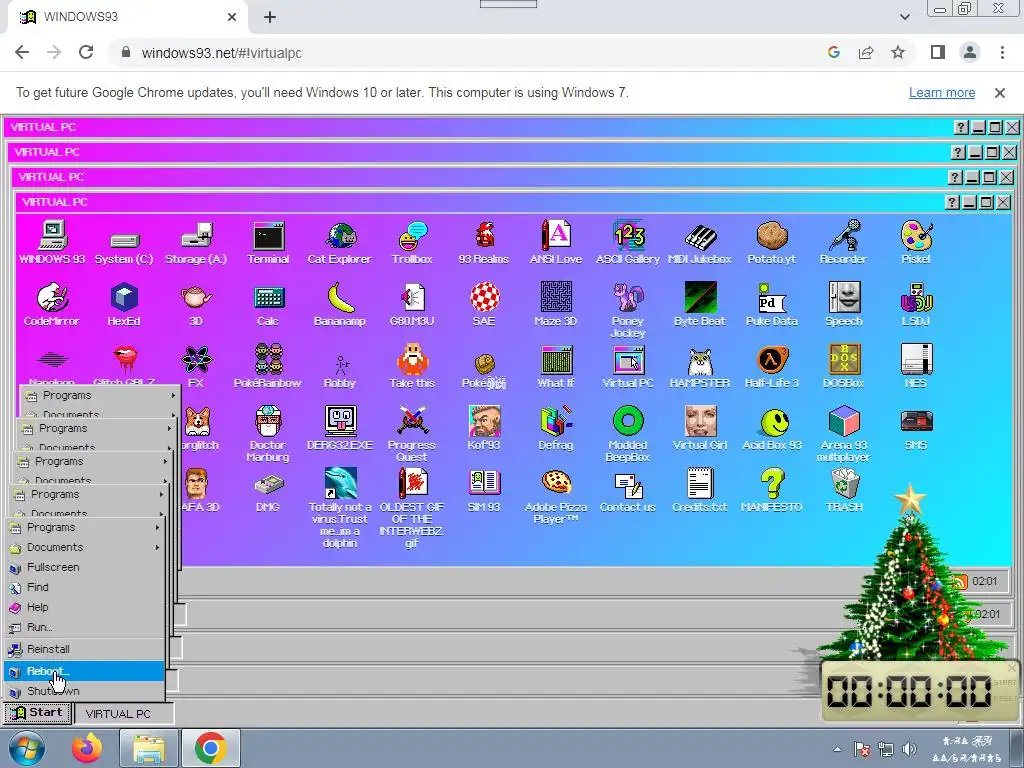Open CodeMirror icon
This screenshot has width=1024, height=768.
[x=52, y=304]
